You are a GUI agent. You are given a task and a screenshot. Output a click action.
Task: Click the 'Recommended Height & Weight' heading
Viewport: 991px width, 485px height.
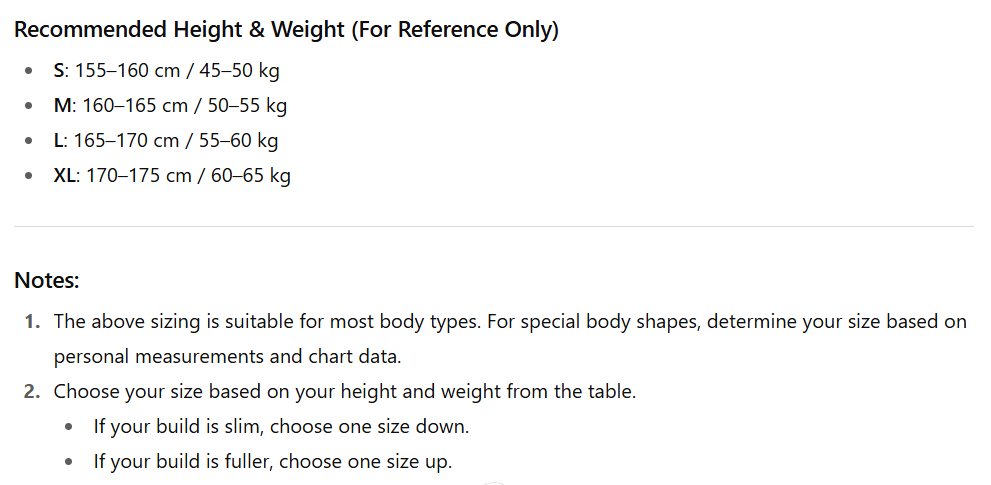tap(286, 30)
